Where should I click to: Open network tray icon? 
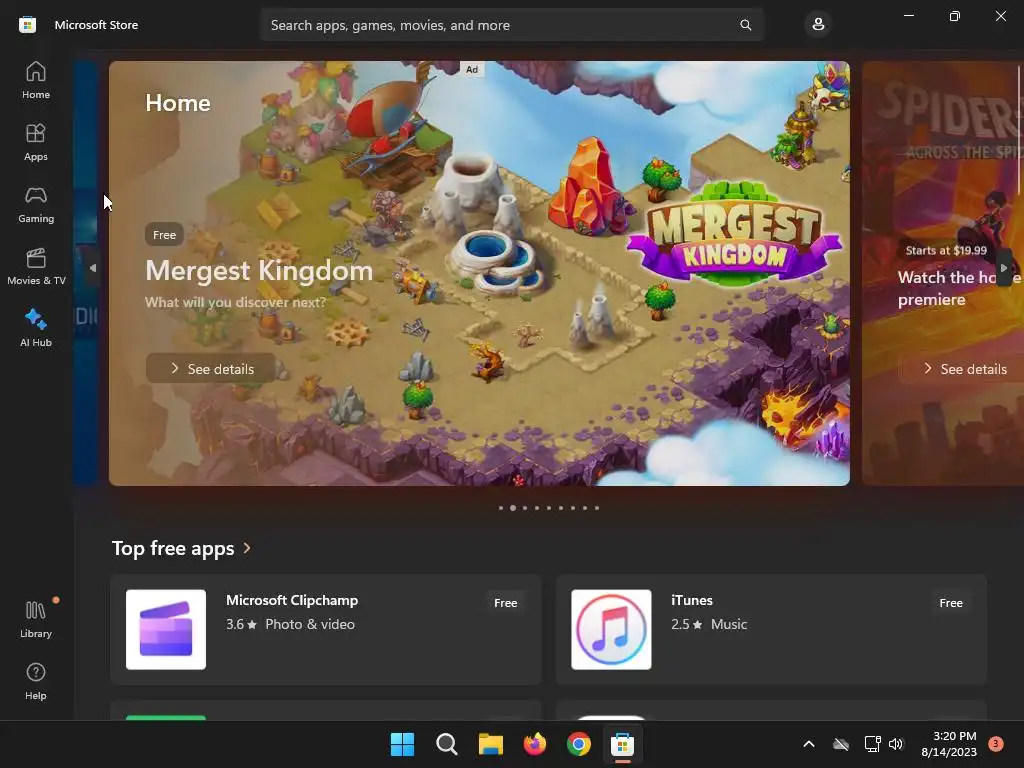pyautogui.click(x=872, y=744)
